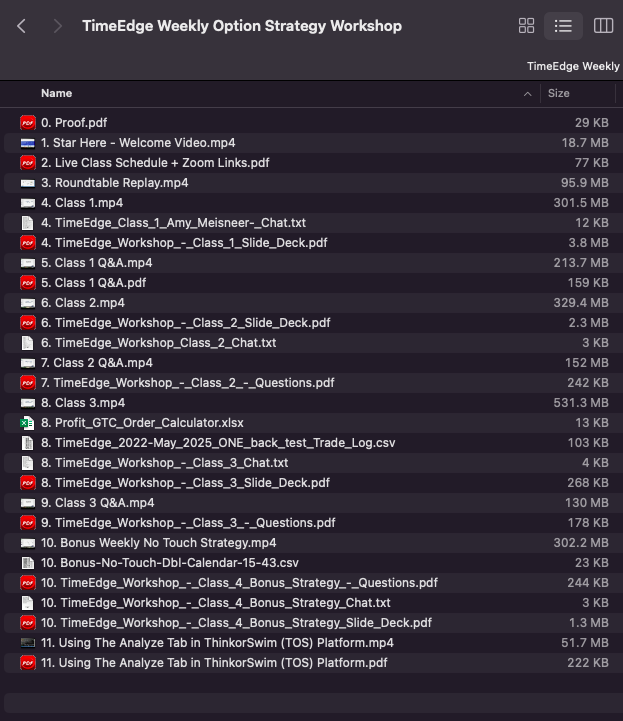The image size is (623, 721).
Task: Switch to icon grid view
Action: tap(526, 26)
